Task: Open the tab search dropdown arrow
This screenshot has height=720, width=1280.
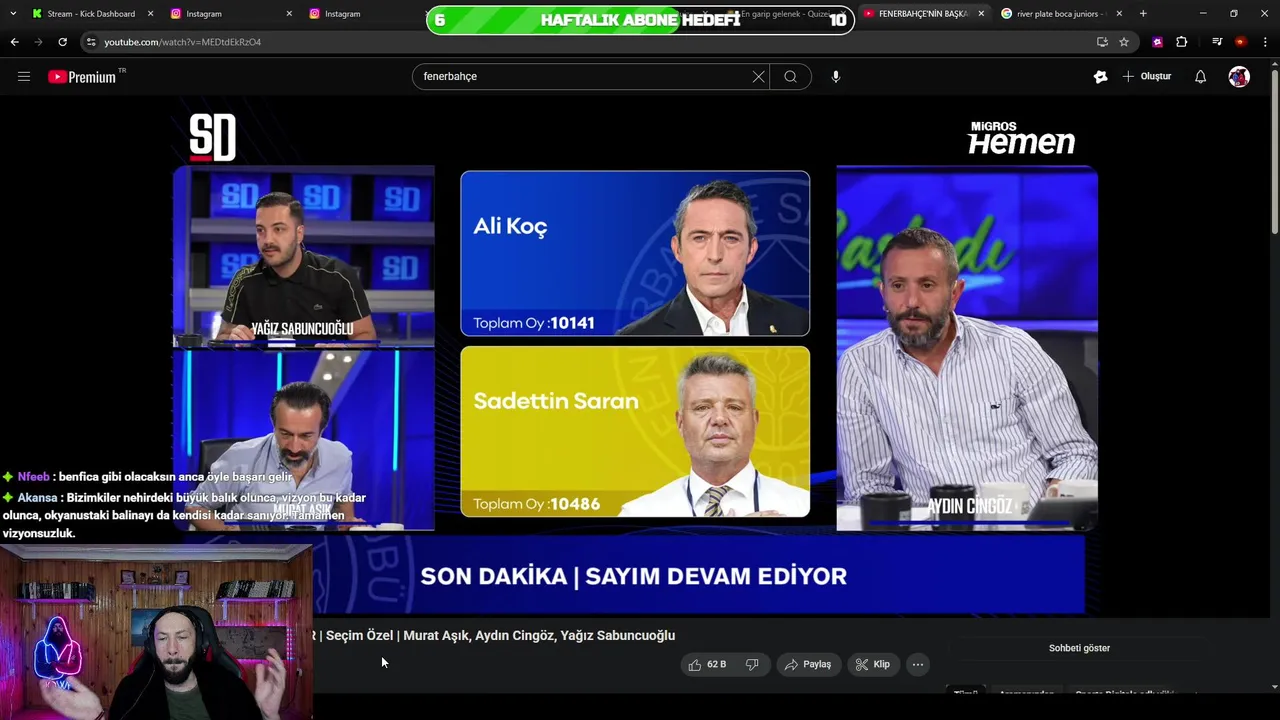Action: click(x=13, y=14)
